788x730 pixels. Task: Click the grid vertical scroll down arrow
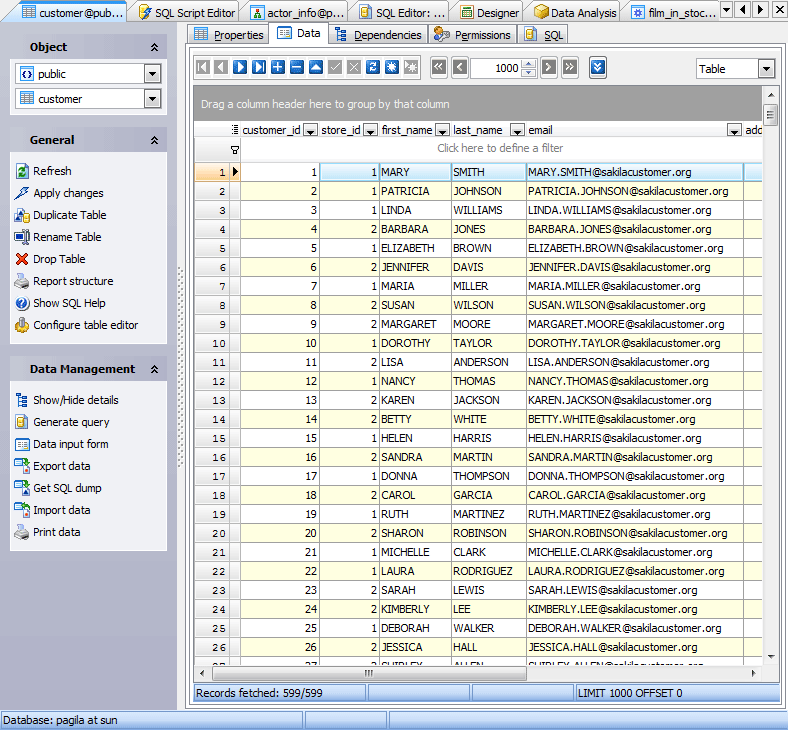click(771, 657)
